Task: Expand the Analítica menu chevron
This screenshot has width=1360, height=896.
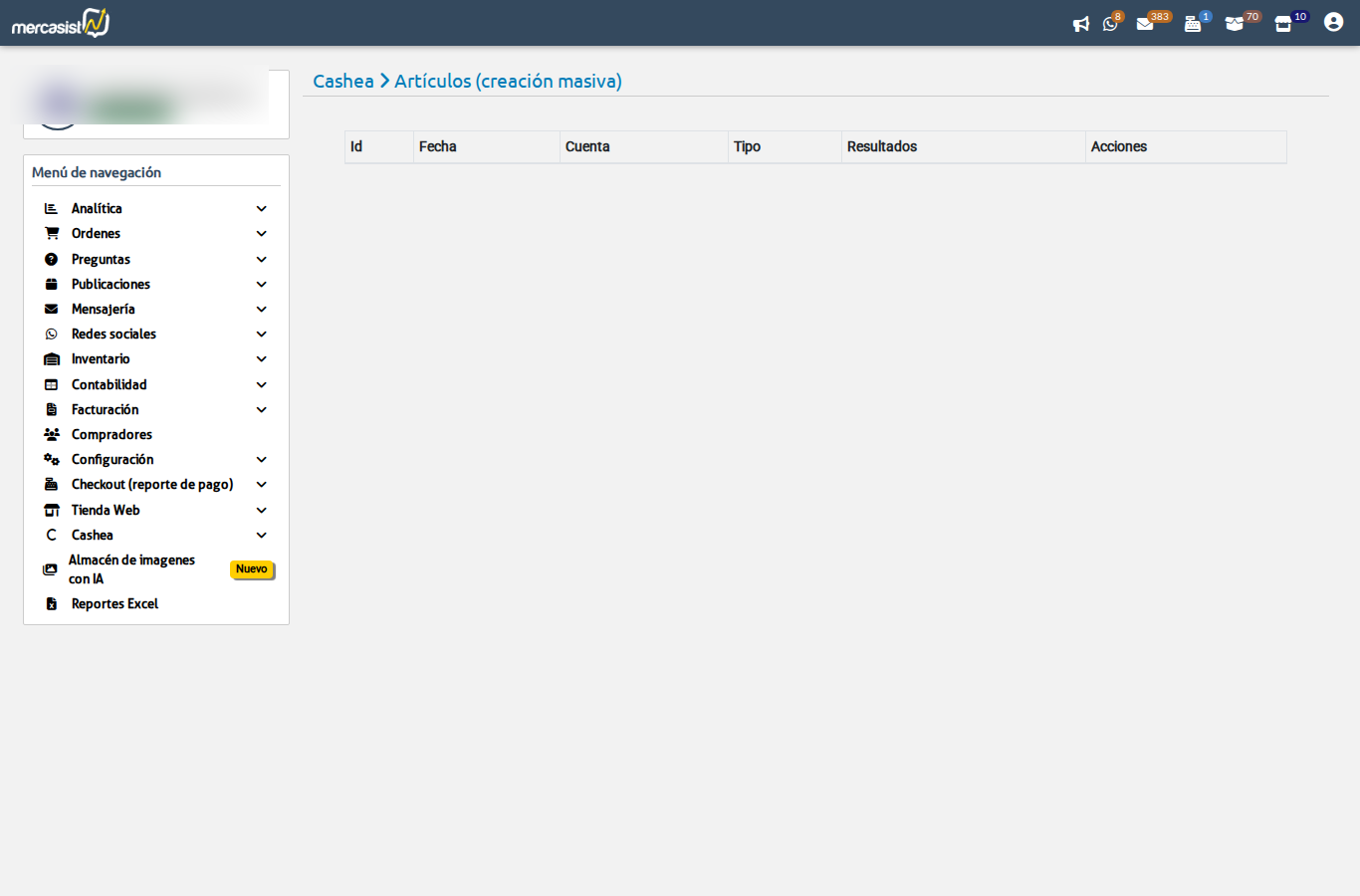Action: [x=262, y=209]
